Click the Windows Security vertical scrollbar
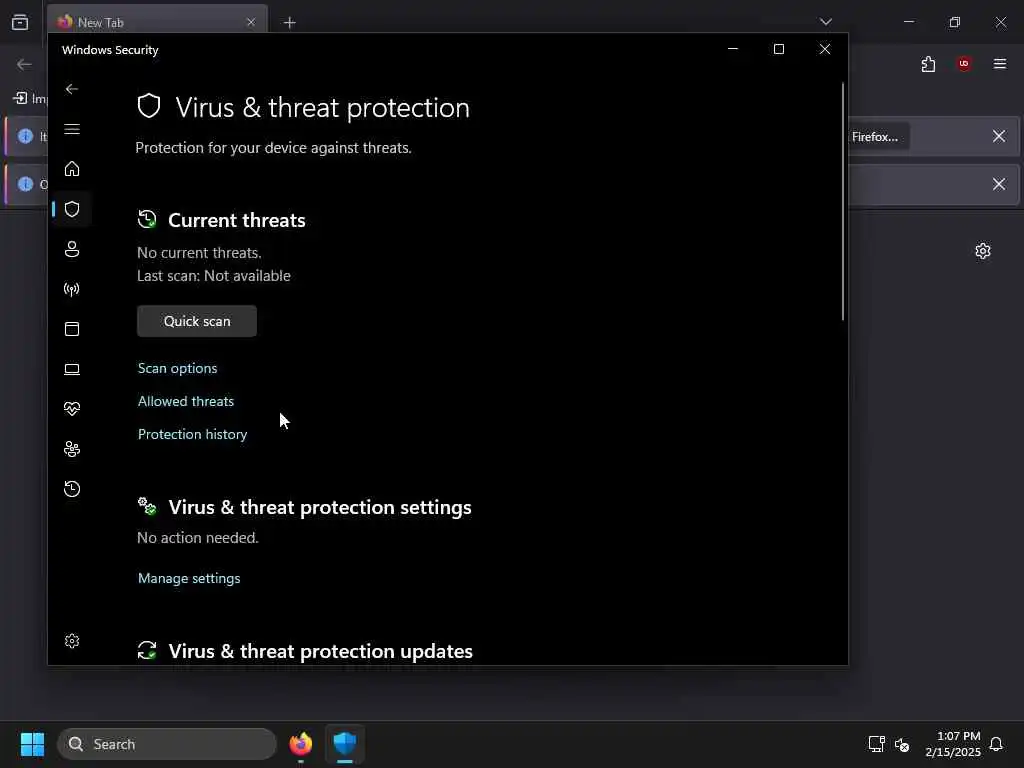 [842, 202]
